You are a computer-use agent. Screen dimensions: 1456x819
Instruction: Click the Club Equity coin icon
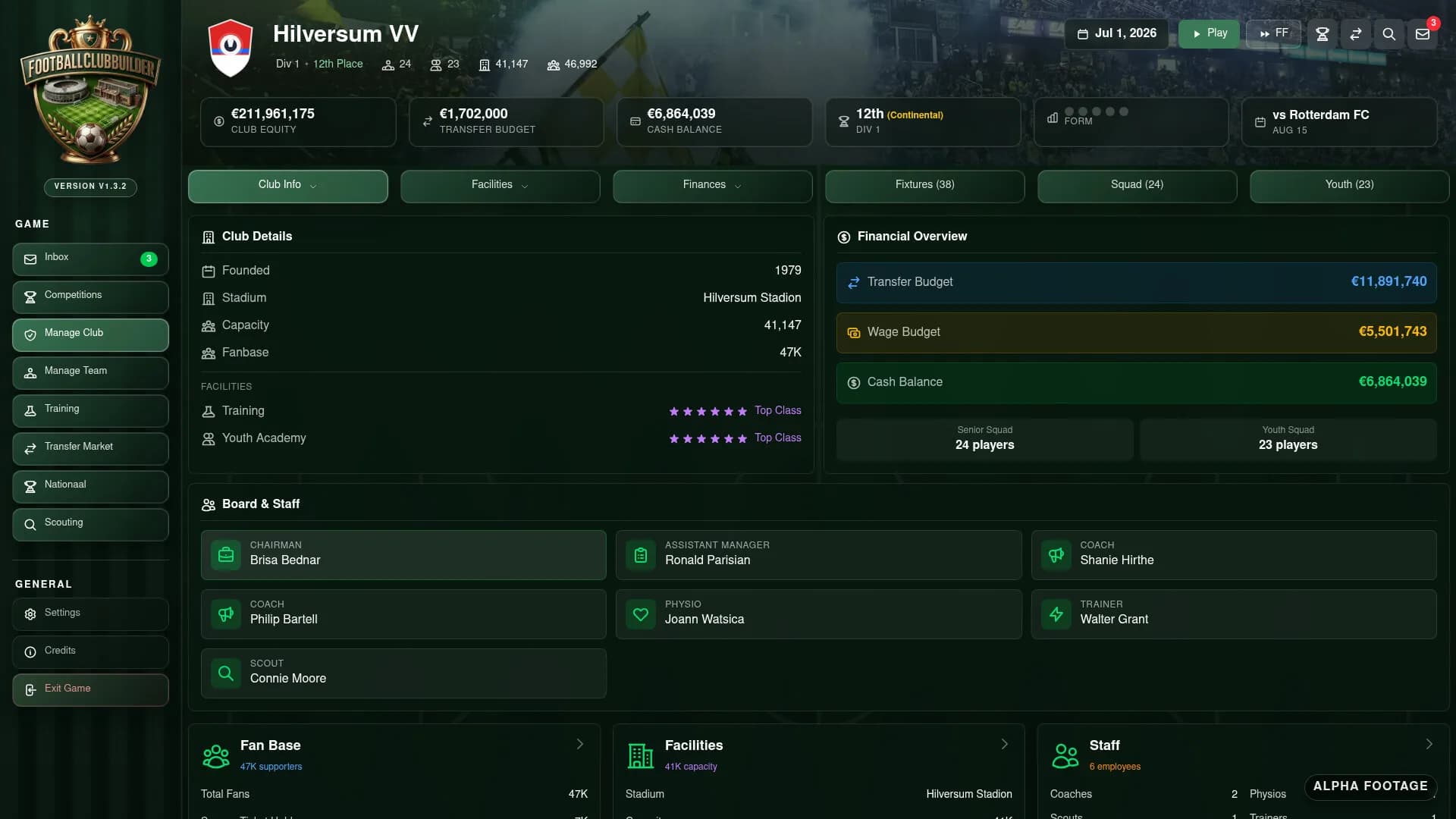pyautogui.click(x=219, y=121)
